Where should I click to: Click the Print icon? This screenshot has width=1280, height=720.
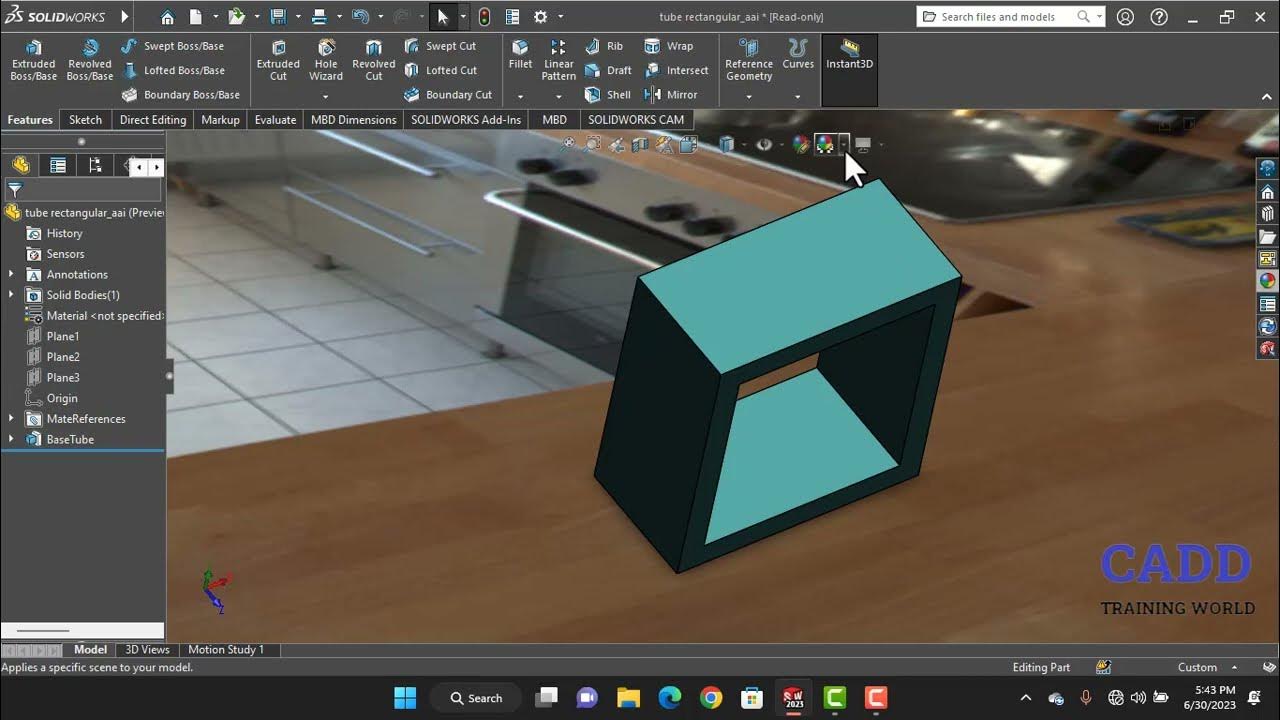[x=319, y=17]
